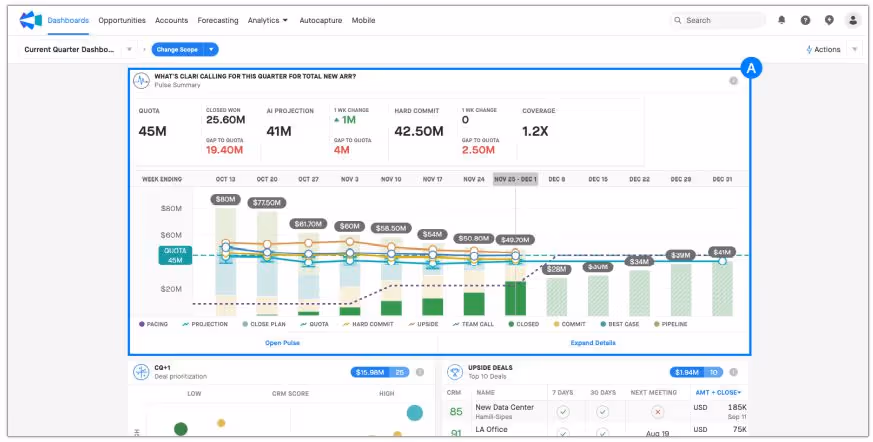Click the $28M projected bar label
873x442 pixels.
pyautogui.click(x=556, y=269)
